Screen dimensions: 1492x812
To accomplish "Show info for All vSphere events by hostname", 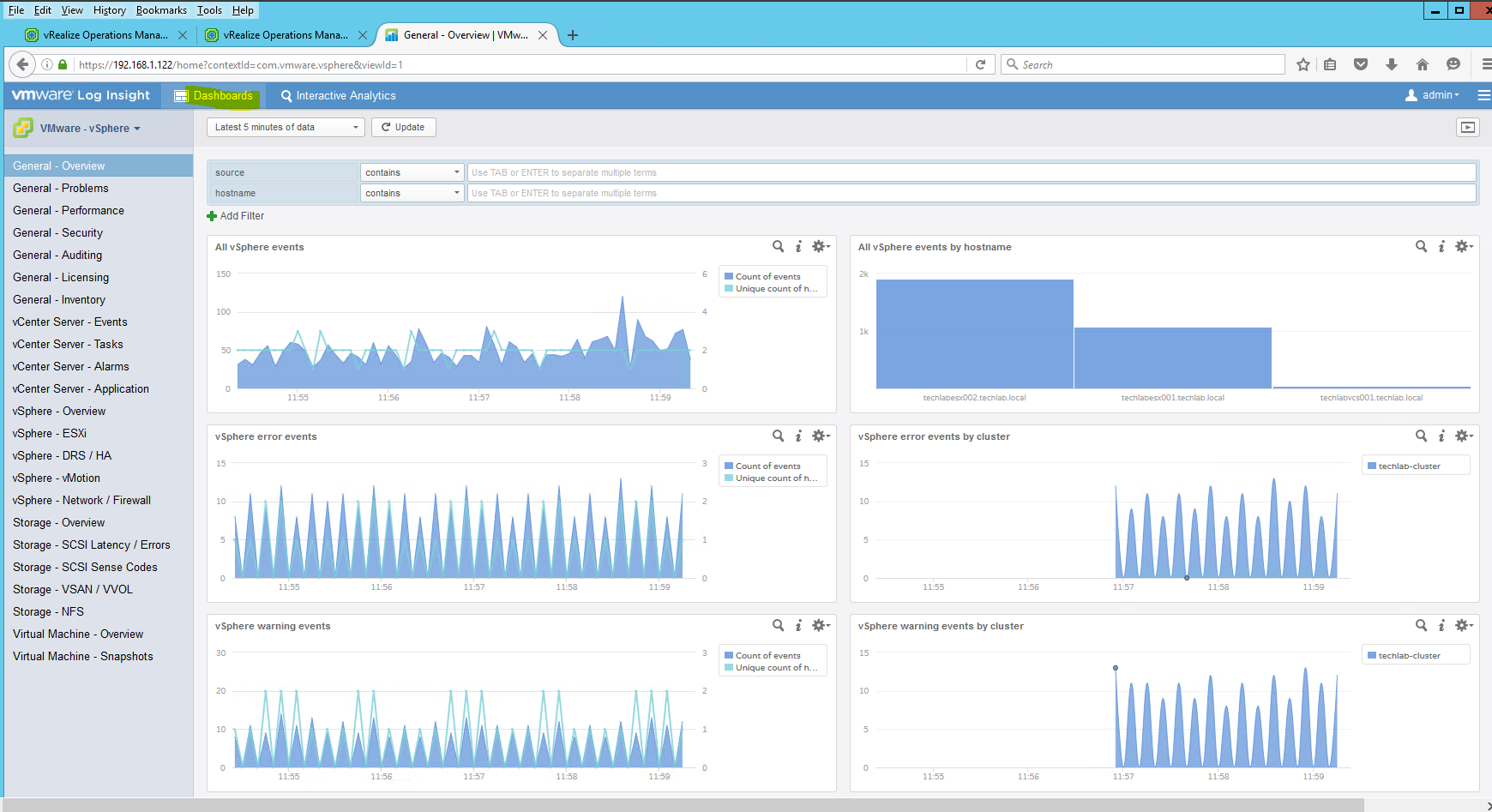I will (1441, 246).
